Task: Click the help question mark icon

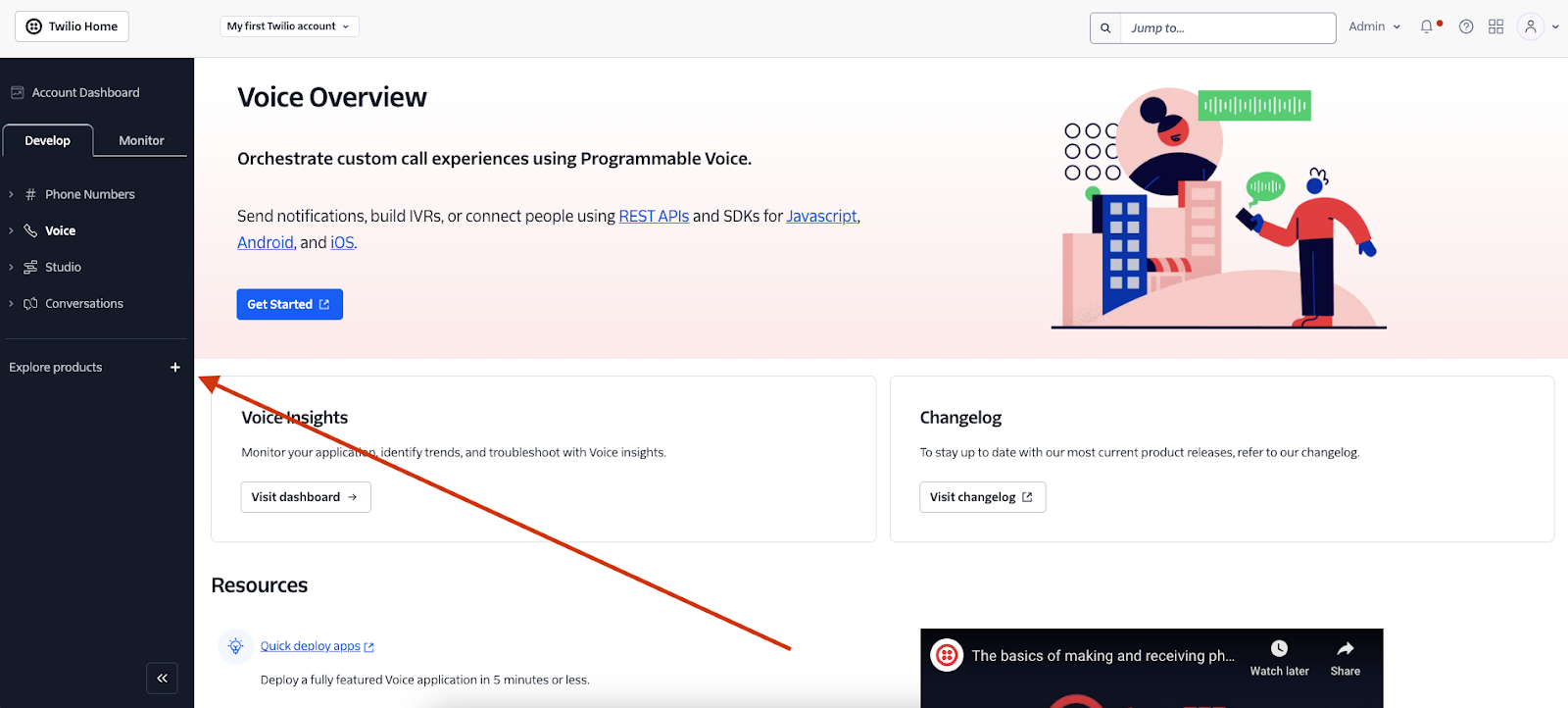Action: (1466, 26)
